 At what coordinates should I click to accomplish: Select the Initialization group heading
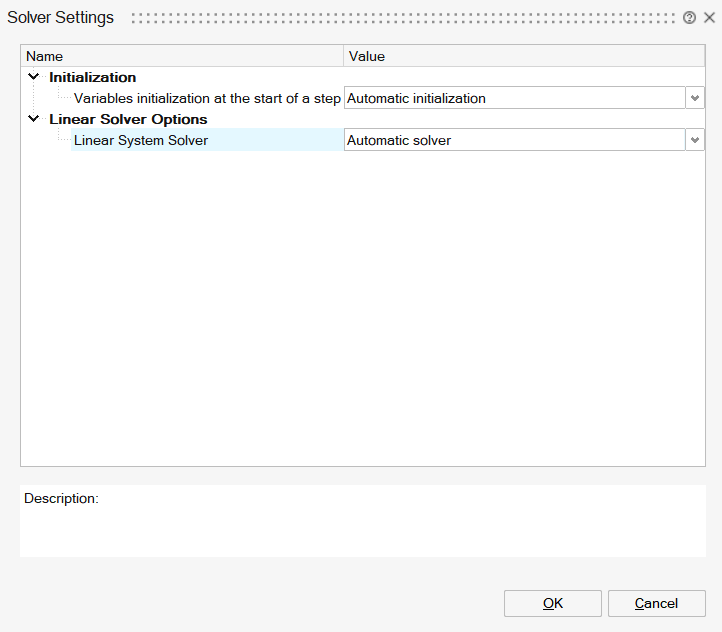pos(93,77)
